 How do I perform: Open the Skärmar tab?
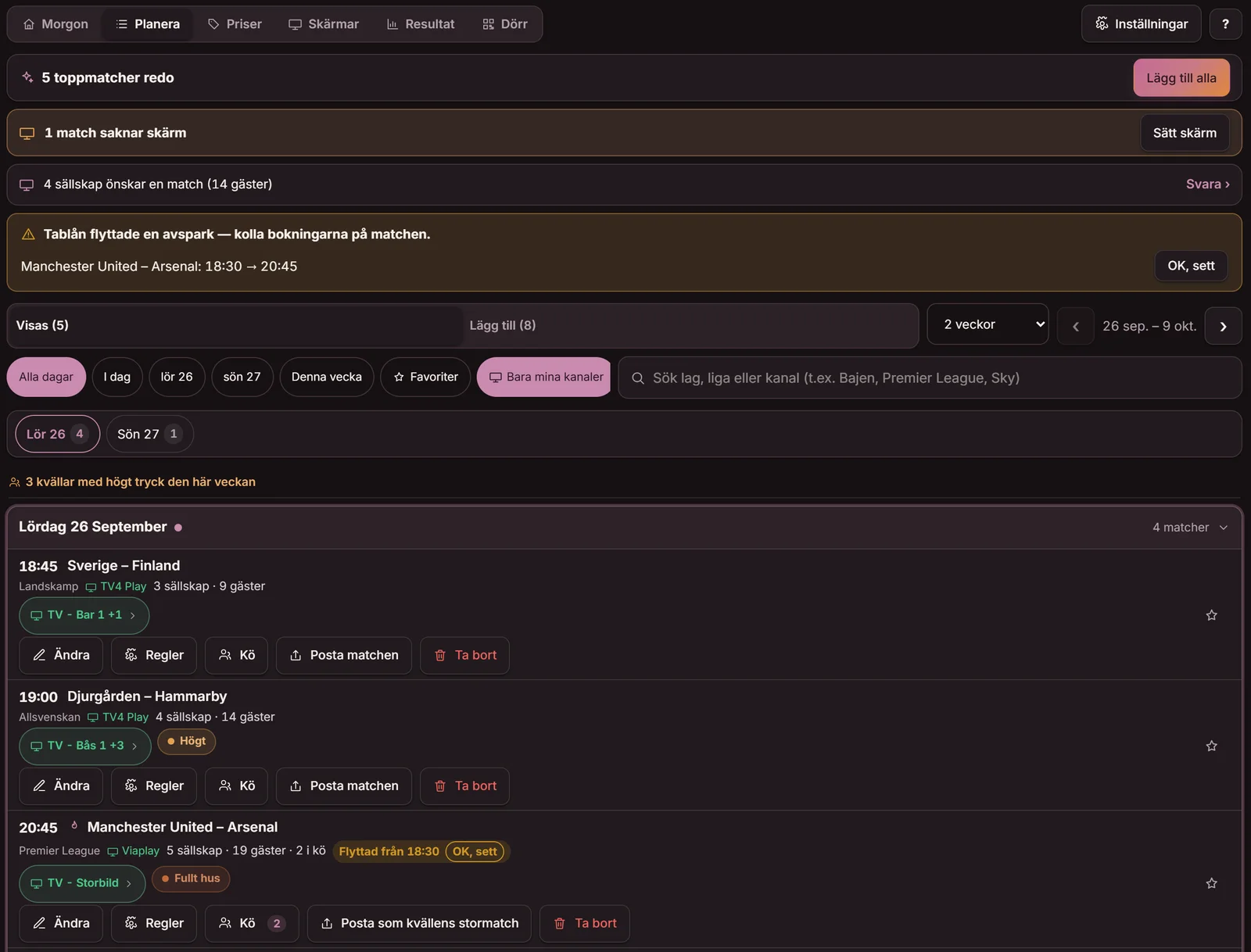(x=324, y=24)
